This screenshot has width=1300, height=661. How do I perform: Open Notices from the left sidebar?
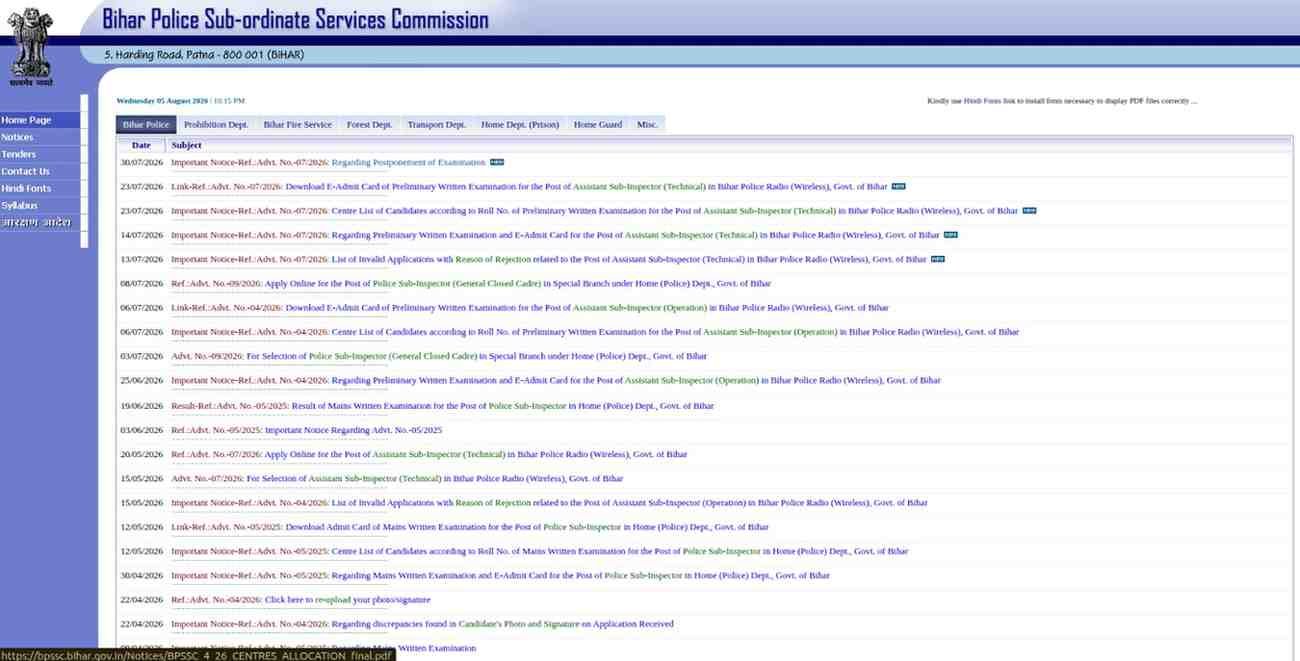point(40,137)
